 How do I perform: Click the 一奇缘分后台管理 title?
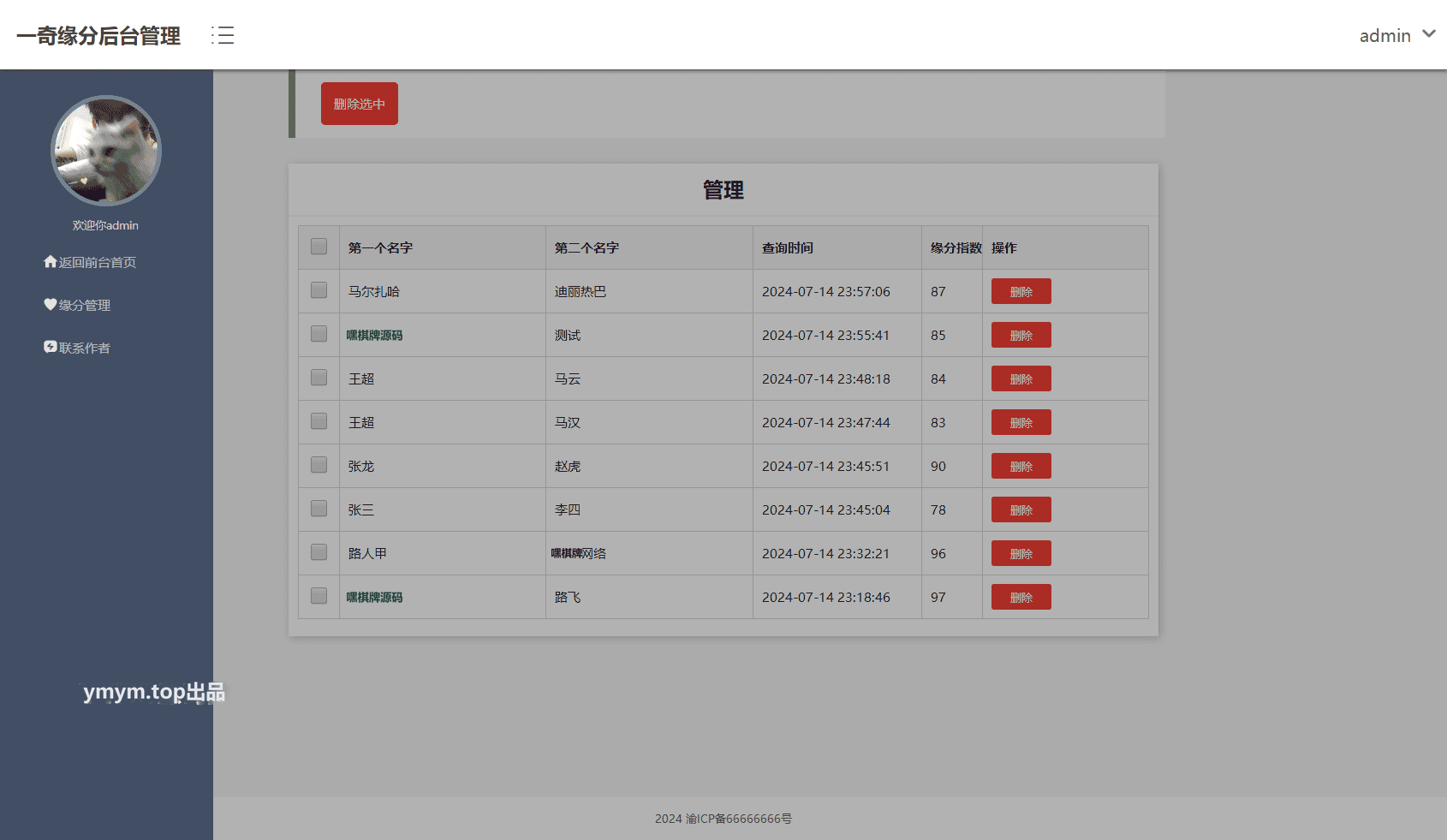point(98,36)
